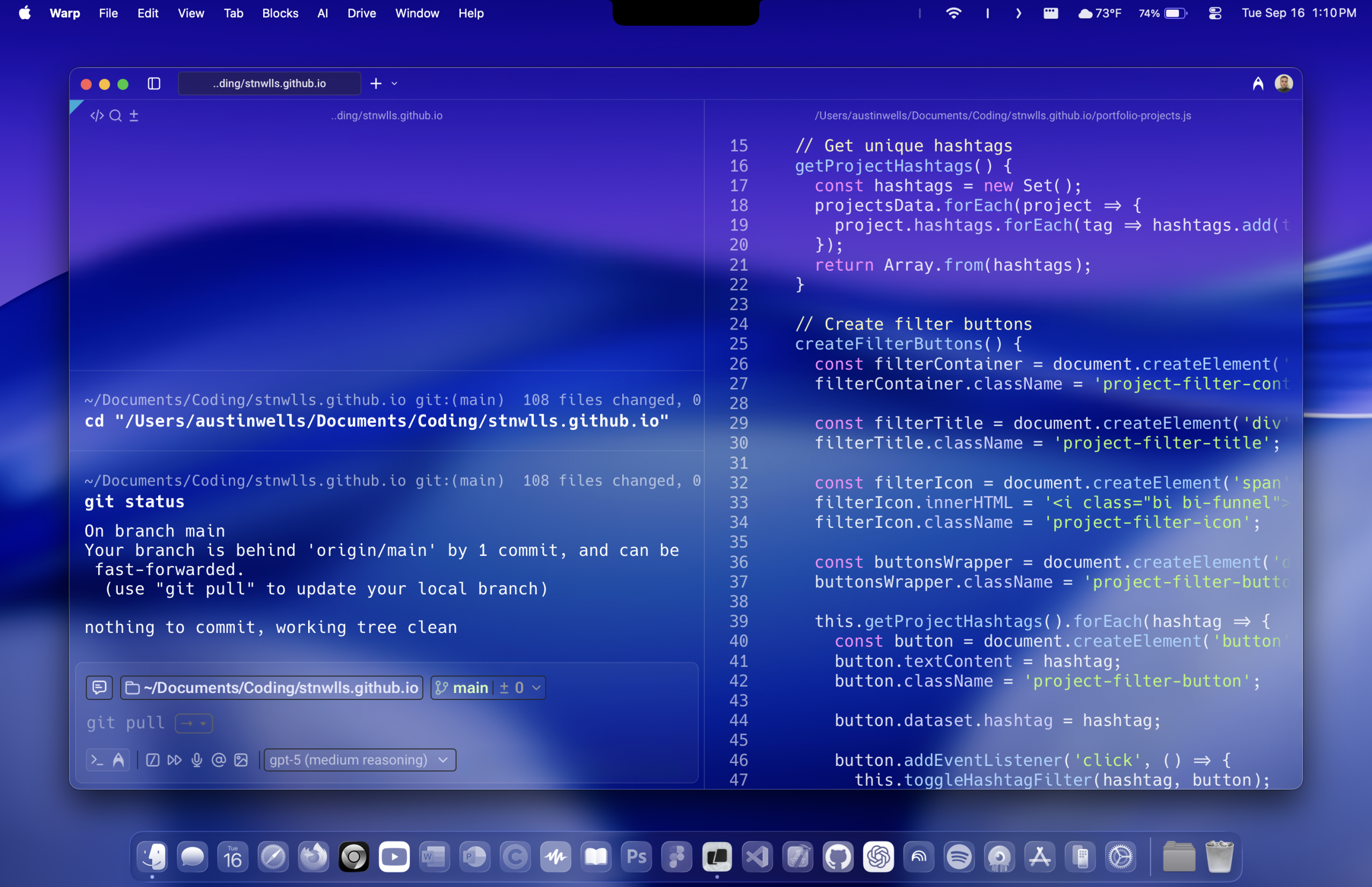
Task: Open the Blocks menu
Action: click(x=280, y=13)
